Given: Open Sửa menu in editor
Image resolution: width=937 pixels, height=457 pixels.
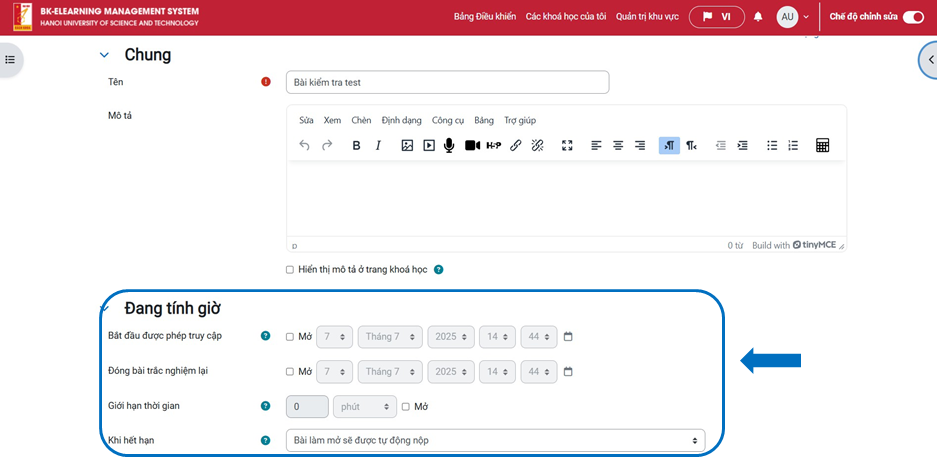Looking at the screenshot, I should tap(307, 120).
